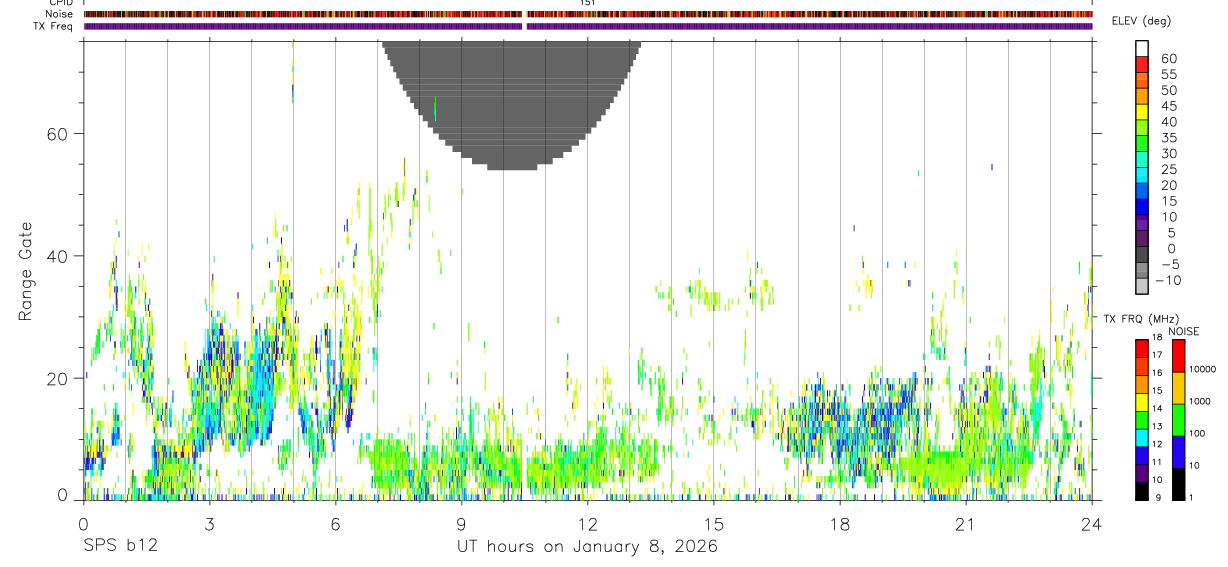Click the NOISE legend title
The width and height of the screenshot is (1228, 567).
(1185, 331)
